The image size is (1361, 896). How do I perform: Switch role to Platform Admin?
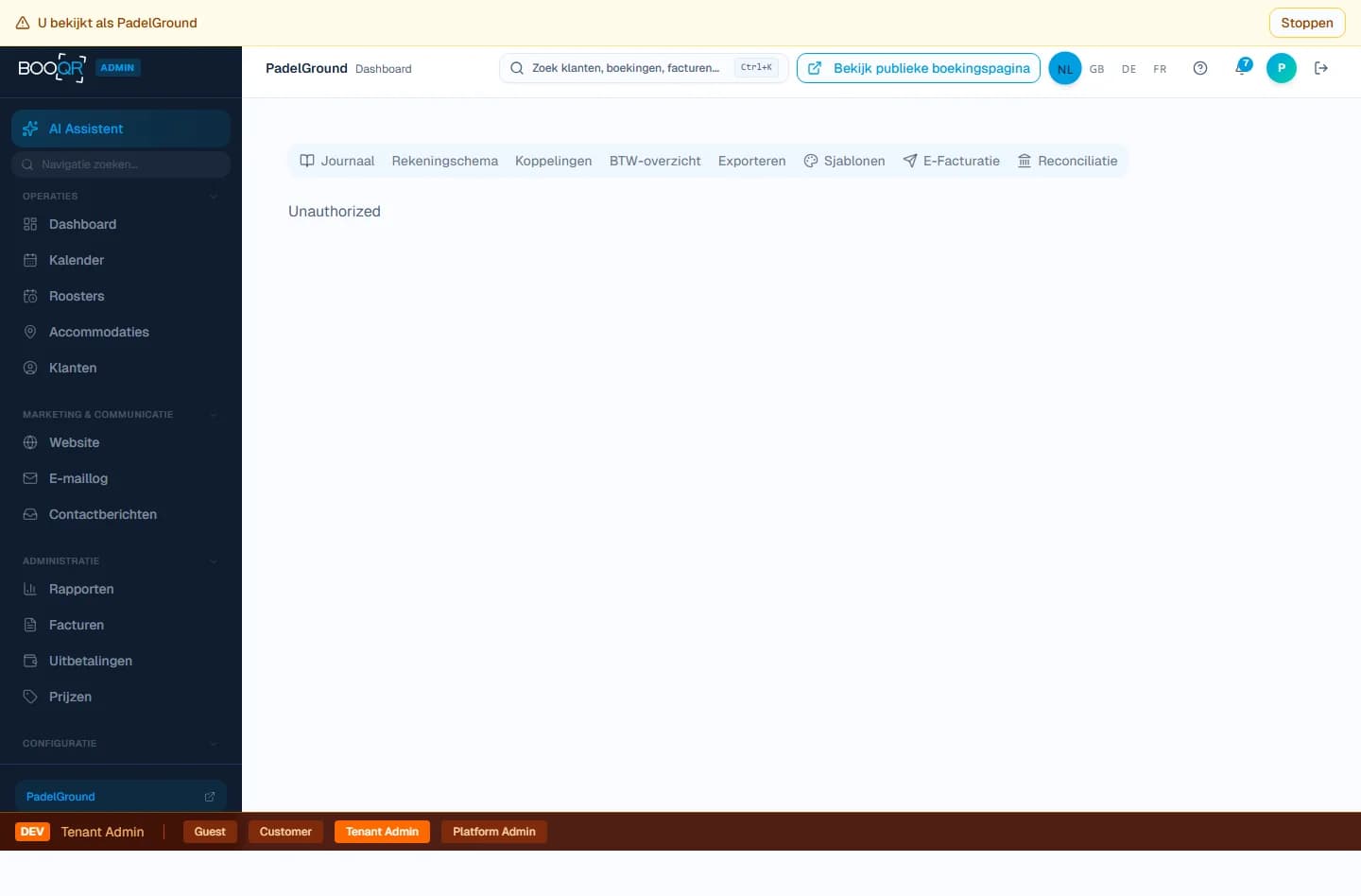494,832
